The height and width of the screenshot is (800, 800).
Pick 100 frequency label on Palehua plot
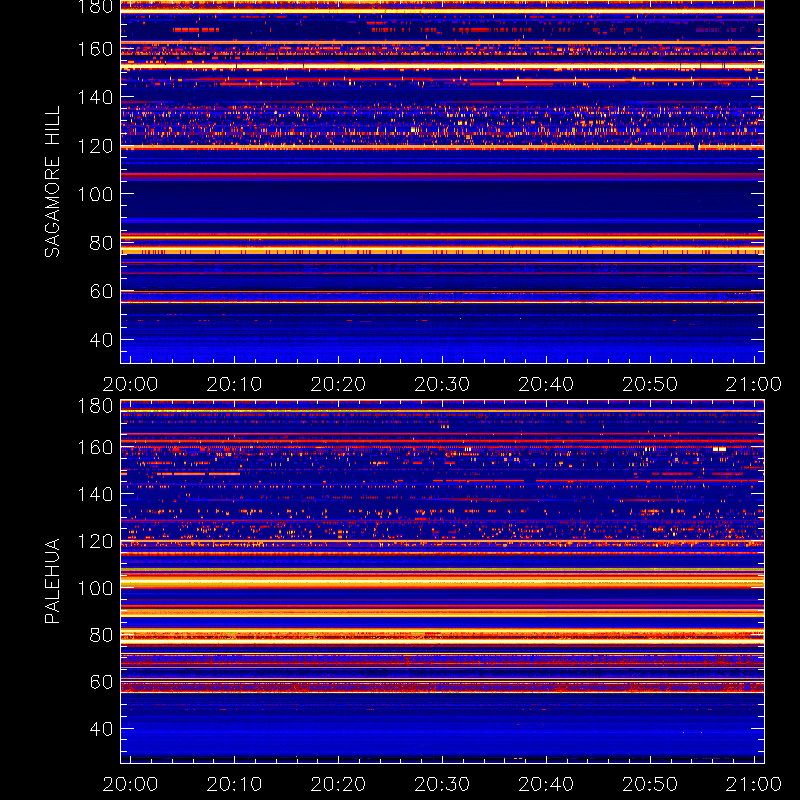[x=95, y=588]
